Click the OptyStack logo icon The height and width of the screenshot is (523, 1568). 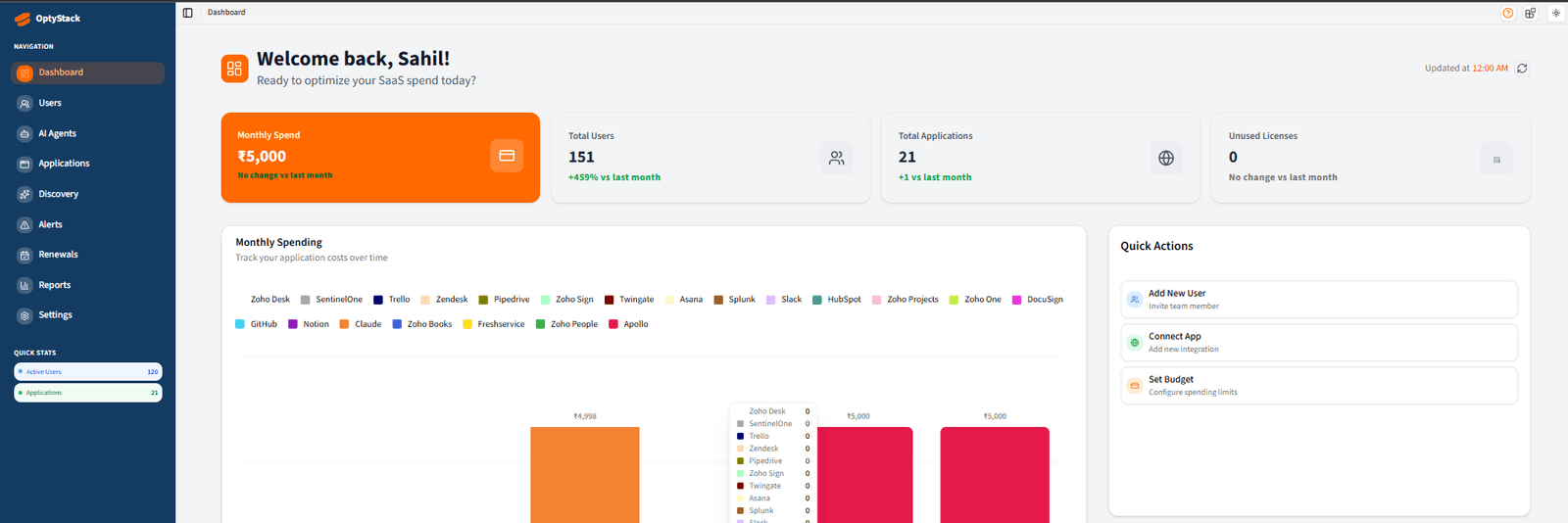[23, 19]
